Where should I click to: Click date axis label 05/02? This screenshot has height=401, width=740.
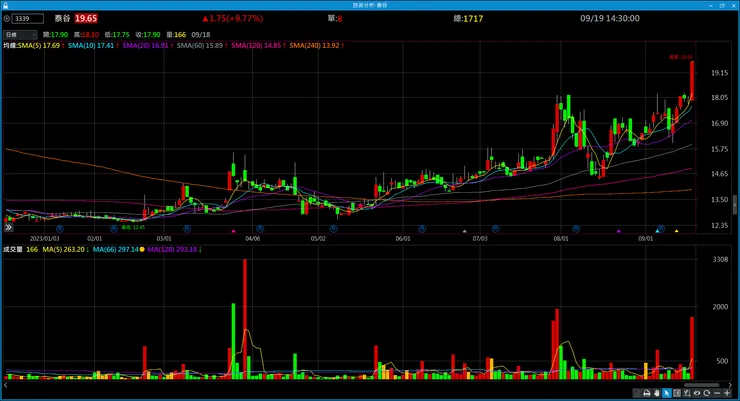318,238
